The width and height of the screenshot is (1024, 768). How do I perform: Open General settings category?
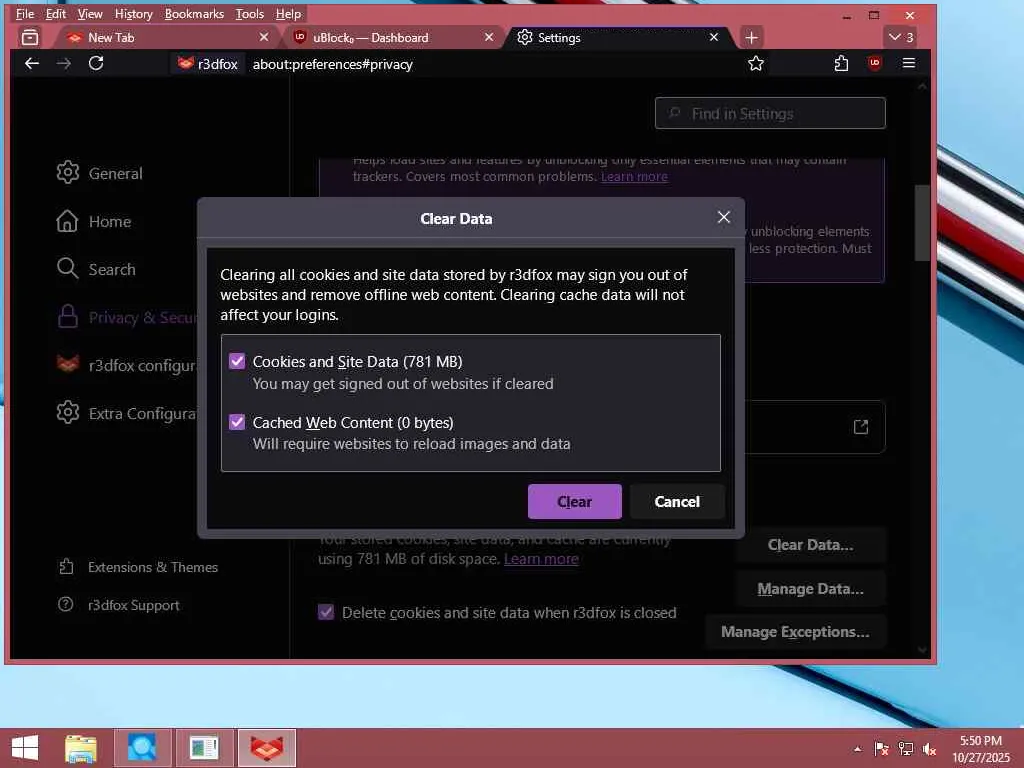(99, 173)
